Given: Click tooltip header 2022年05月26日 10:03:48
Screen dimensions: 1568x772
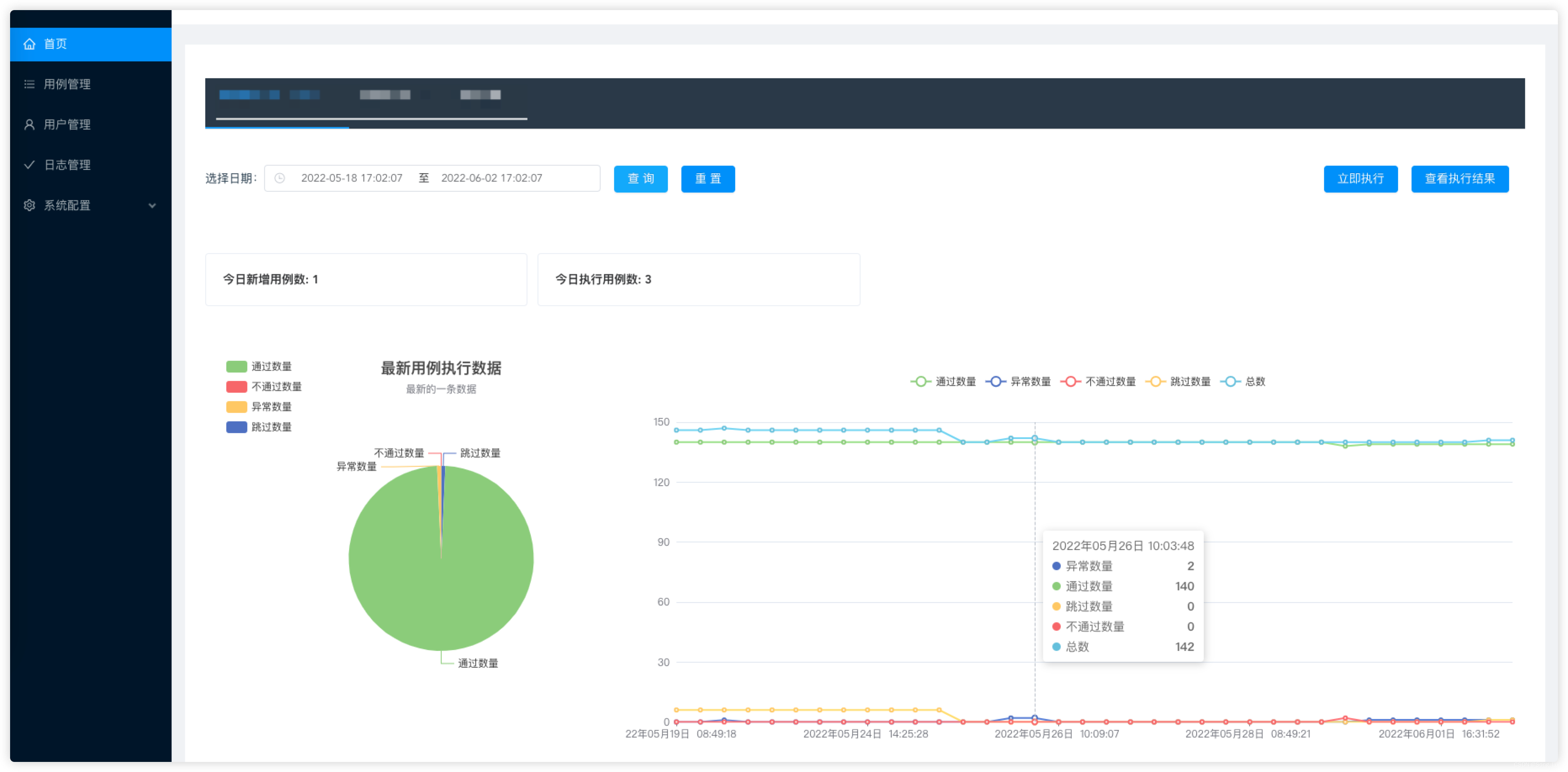Looking at the screenshot, I should [1123, 546].
